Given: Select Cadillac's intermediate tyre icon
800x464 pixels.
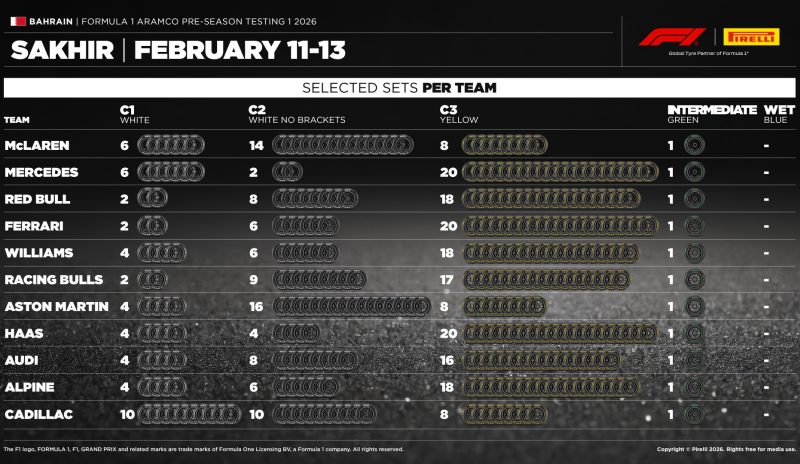Looking at the screenshot, I should pos(693,413).
